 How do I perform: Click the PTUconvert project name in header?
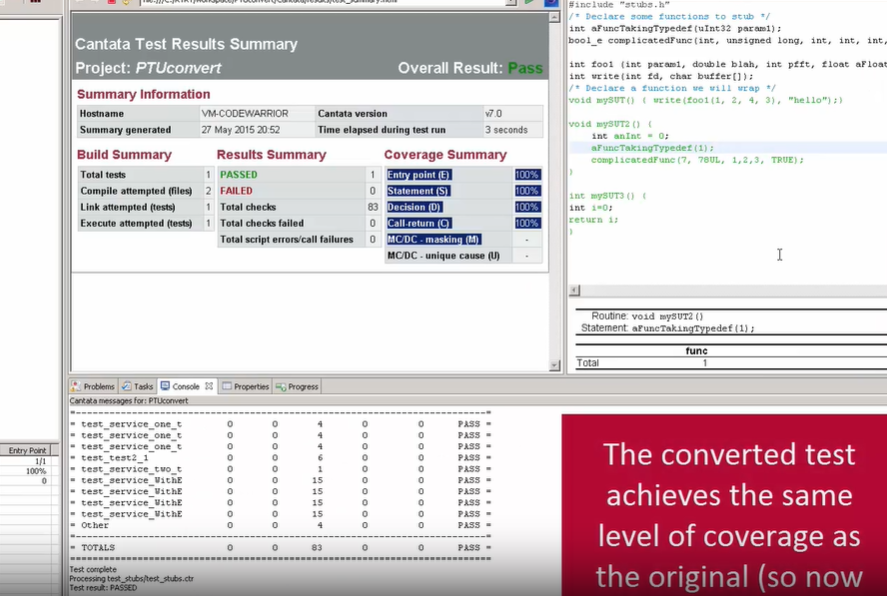click(x=178, y=68)
